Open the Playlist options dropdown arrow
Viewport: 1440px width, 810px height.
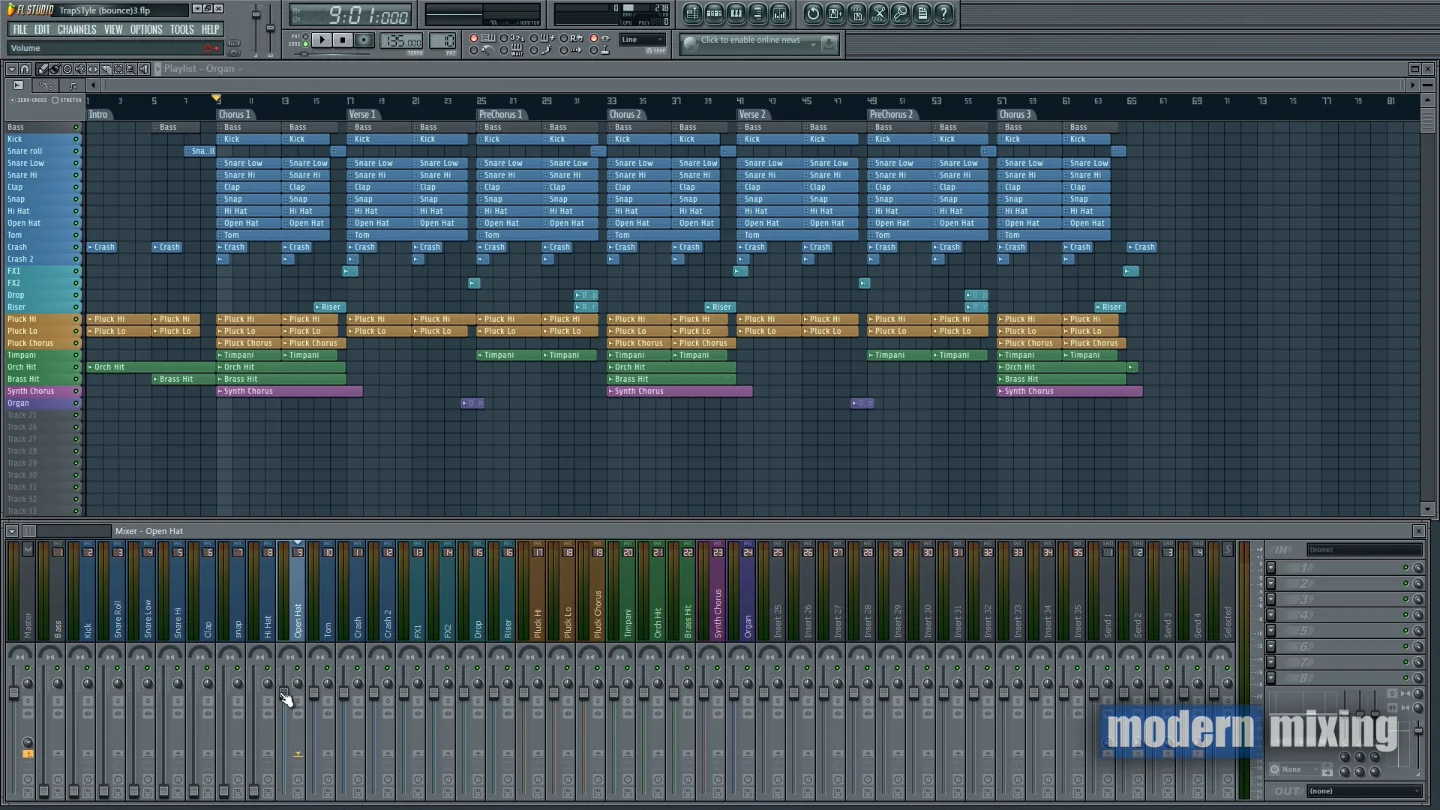[x=12, y=69]
